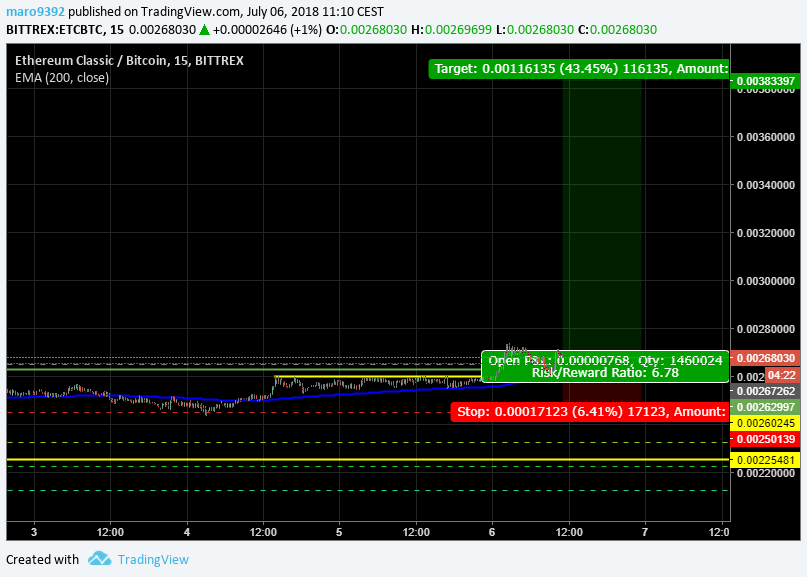The height and width of the screenshot is (577, 807).
Task: Click the 0.00320000 axis value
Action: 766,233
